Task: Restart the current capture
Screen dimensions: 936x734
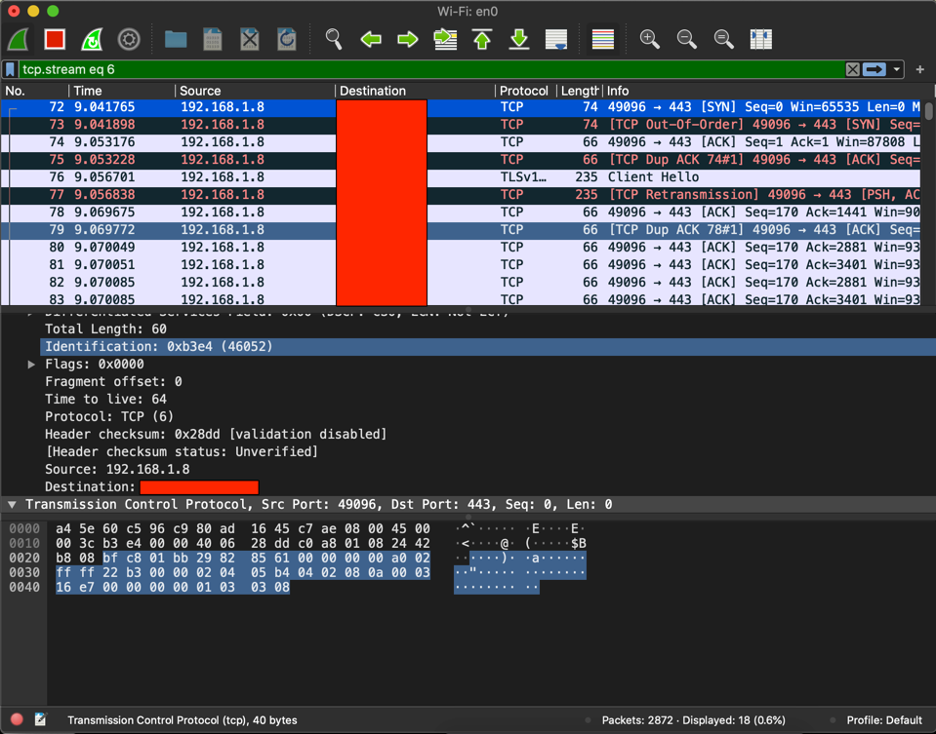Action: 92,39
